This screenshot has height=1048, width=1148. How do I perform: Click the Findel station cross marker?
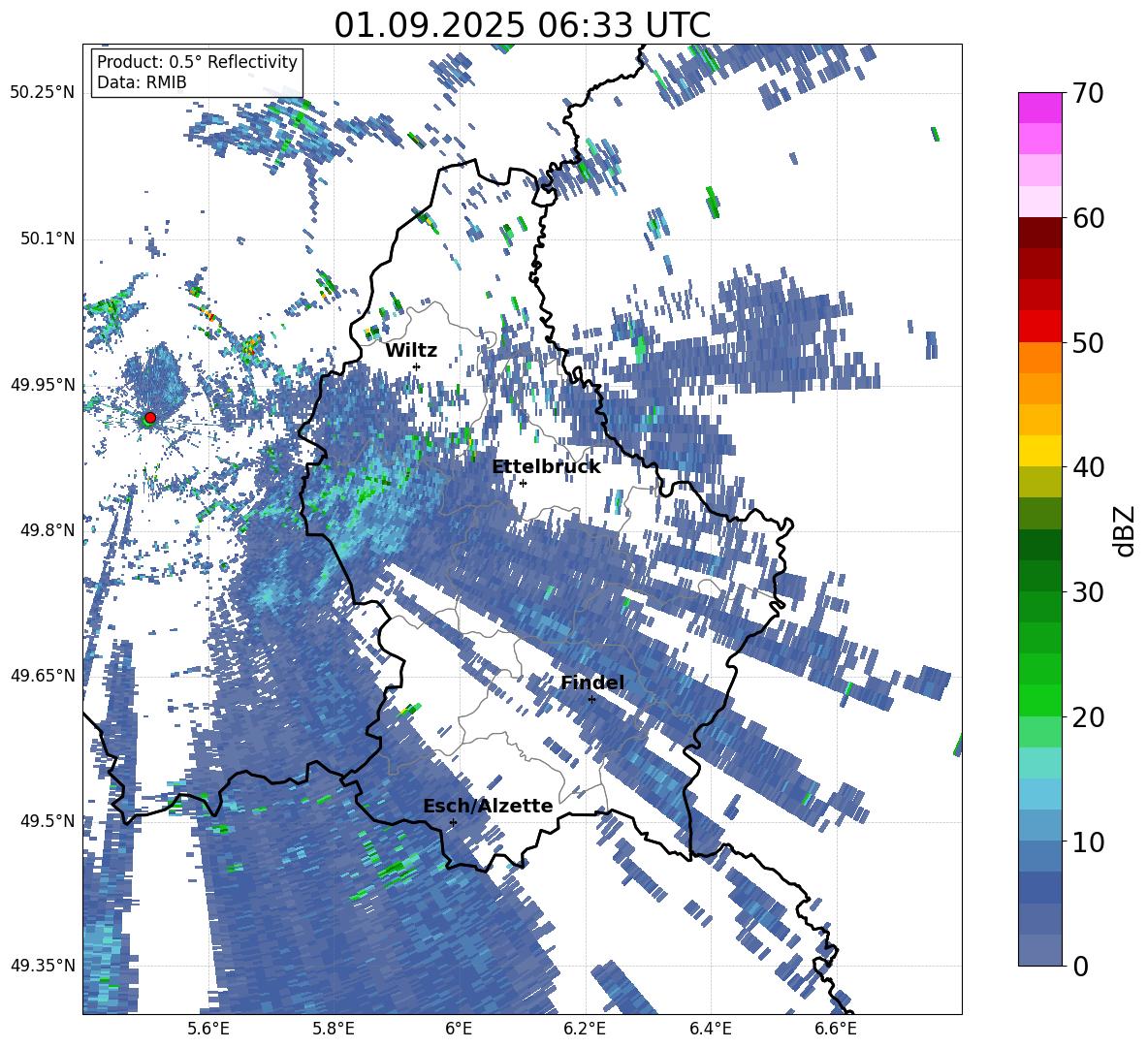[x=591, y=700]
